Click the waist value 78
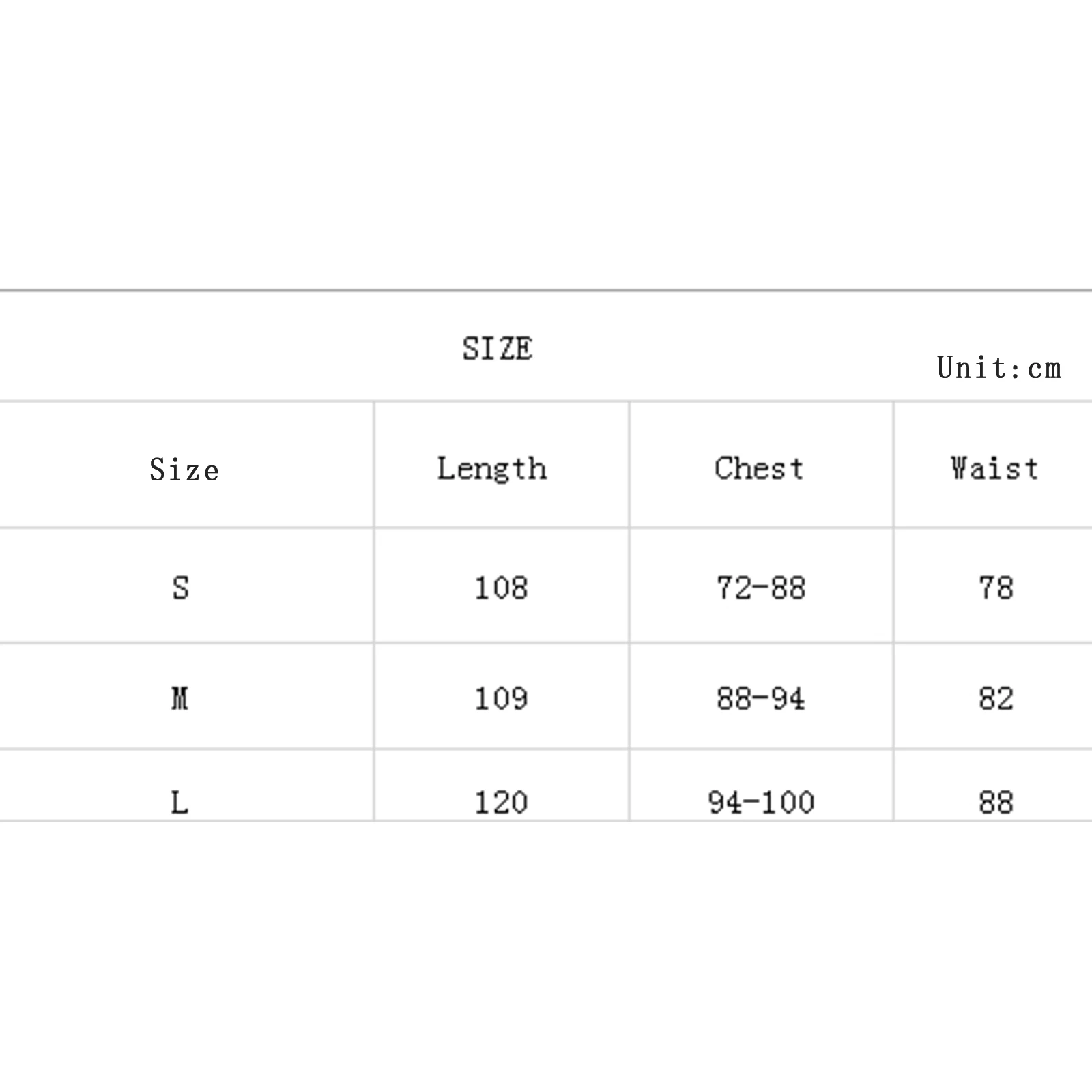 point(996,588)
